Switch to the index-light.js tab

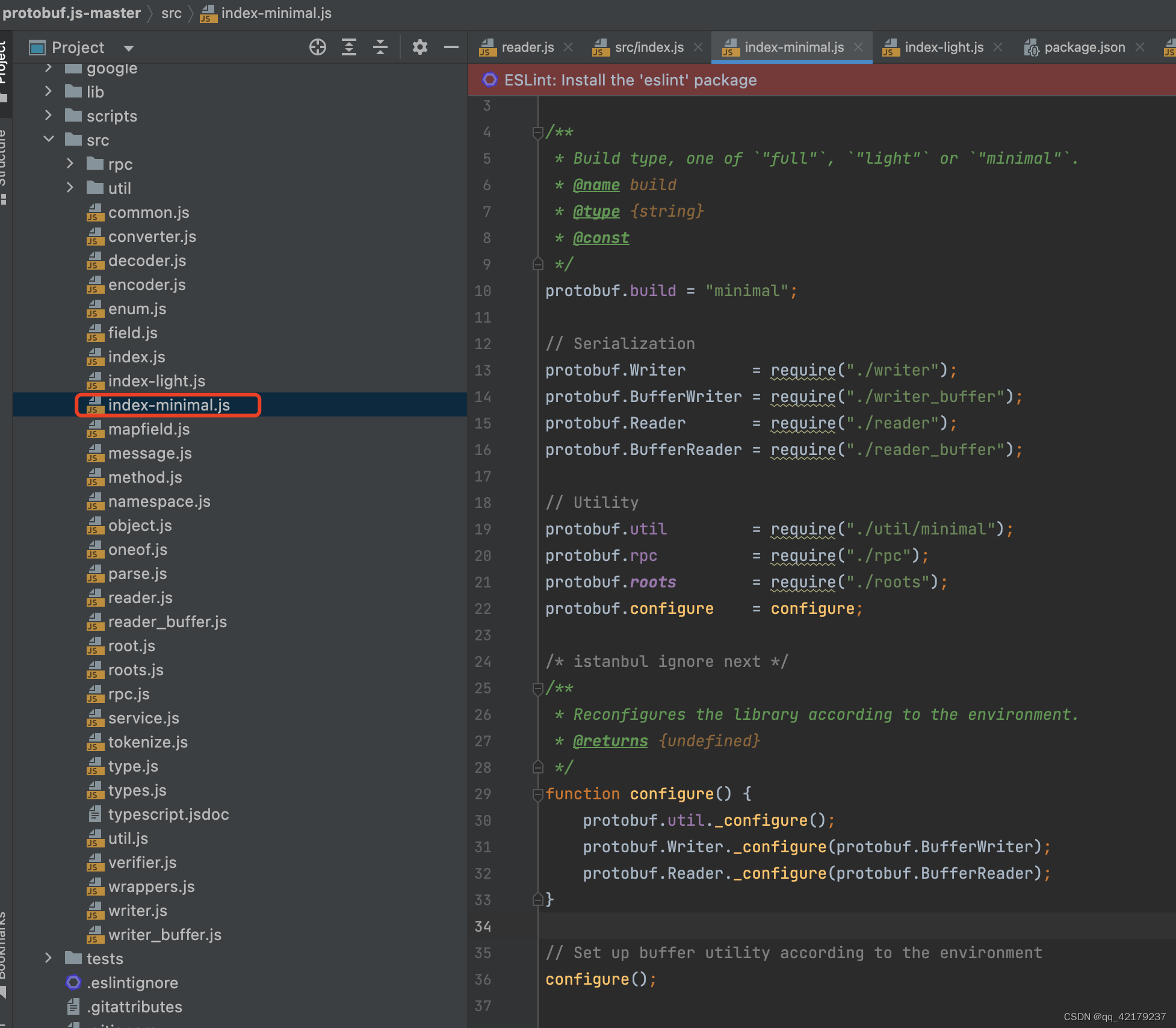943,47
